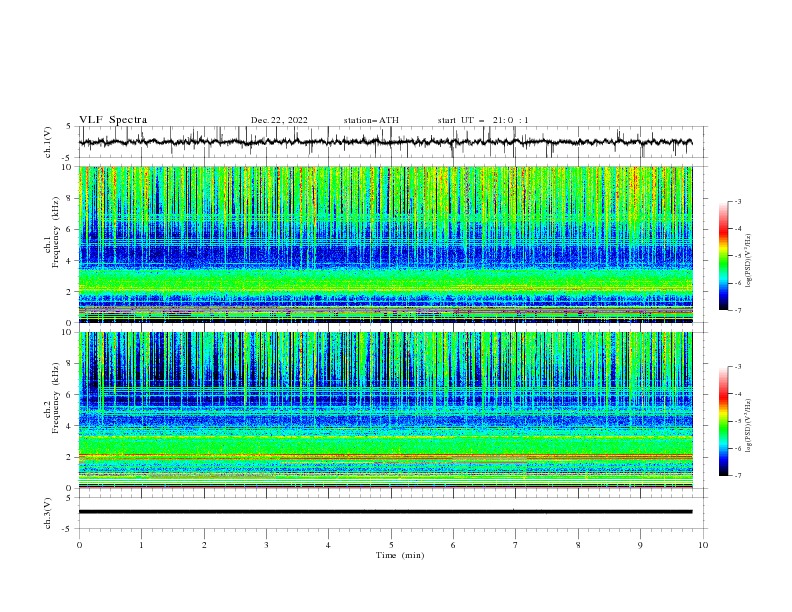Screen dimensions: 792x612
Task: Click the "ch.1(V)" waveform axis label
Action: click(x=48, y=142)
